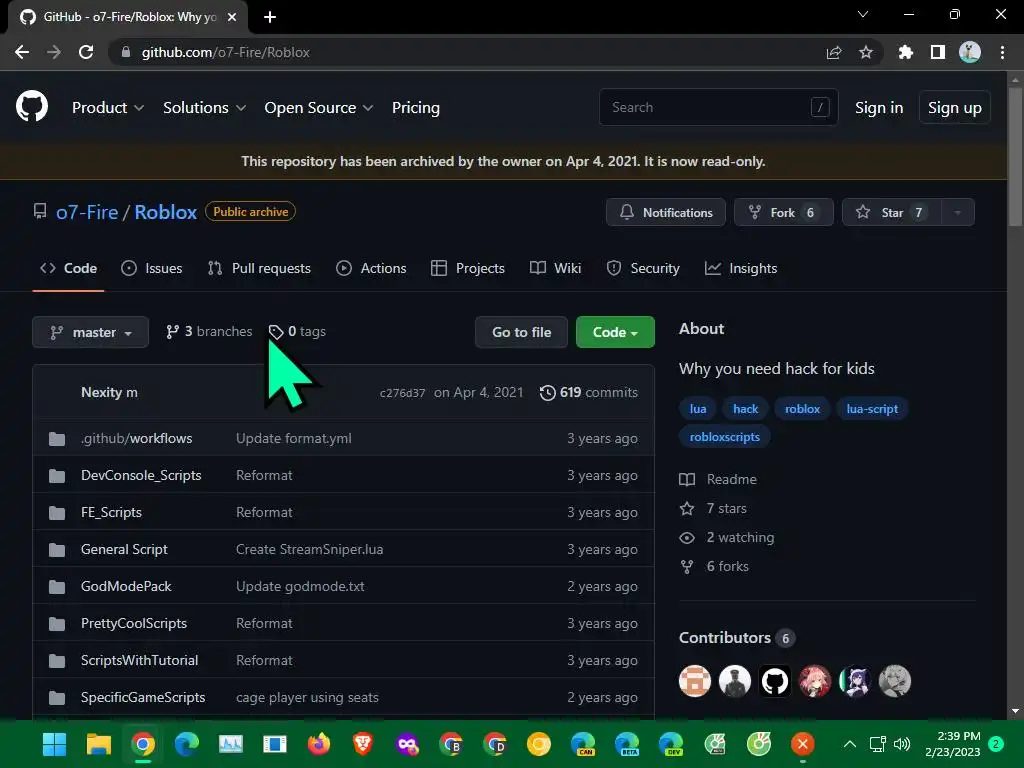Open the Chrome profile avatar
Viewport: 1024px width, 768px height.
[969, 52]
